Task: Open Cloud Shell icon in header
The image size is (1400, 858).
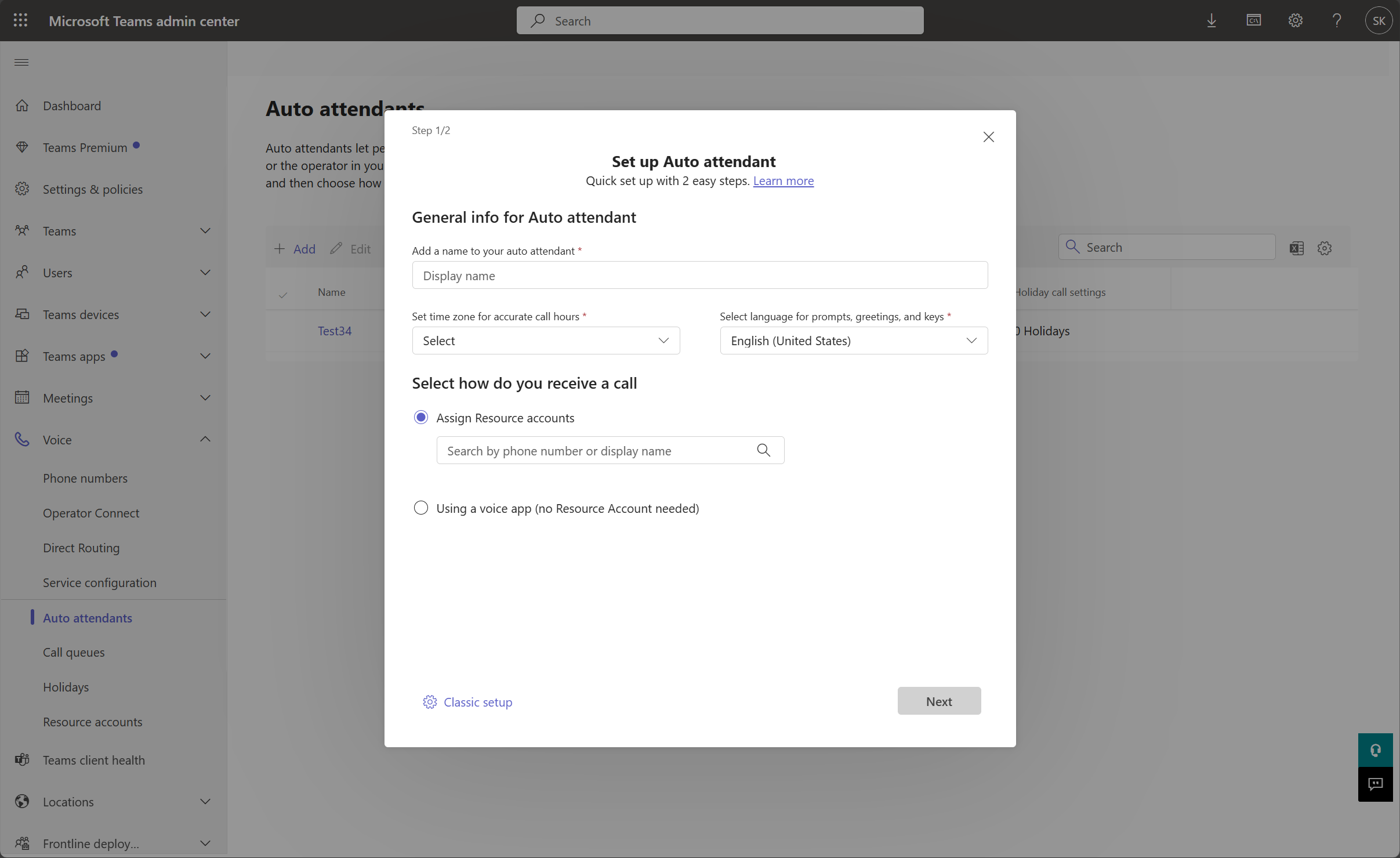Action: 1253,21
